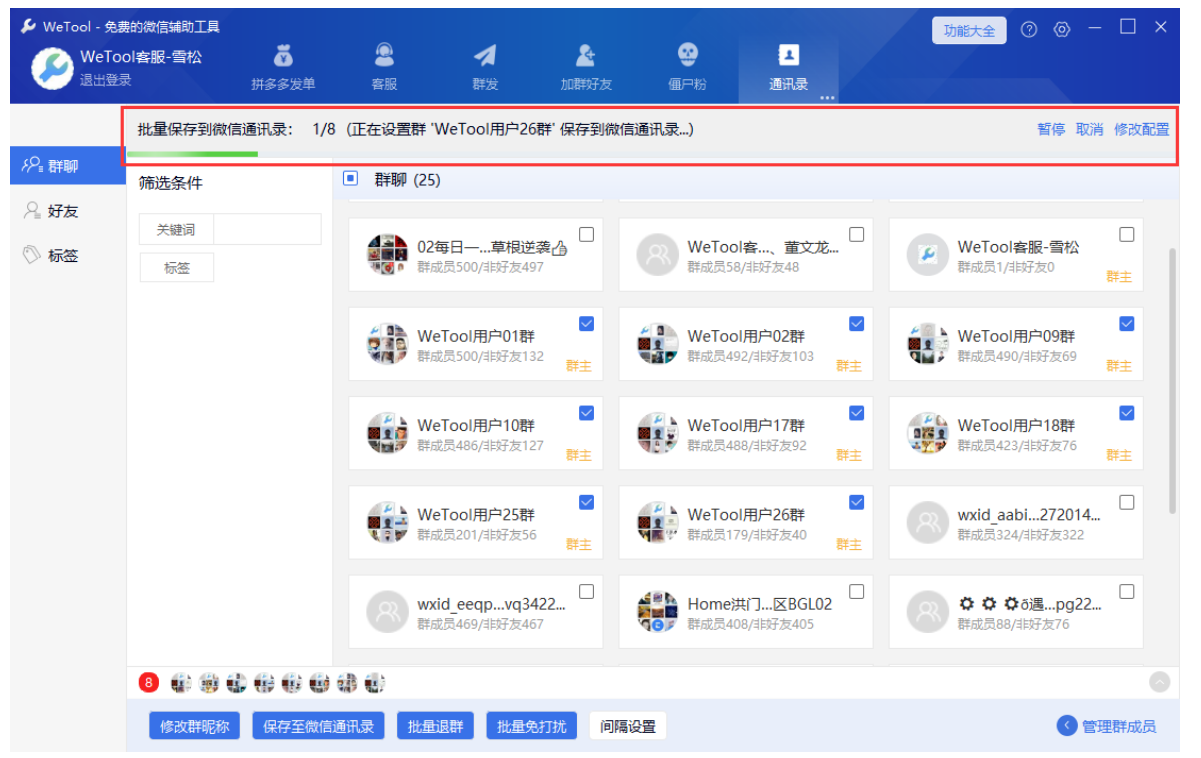1201x758 pixels.
Task: Click the green batch save progress bar
Action: (x=192, y=153)
